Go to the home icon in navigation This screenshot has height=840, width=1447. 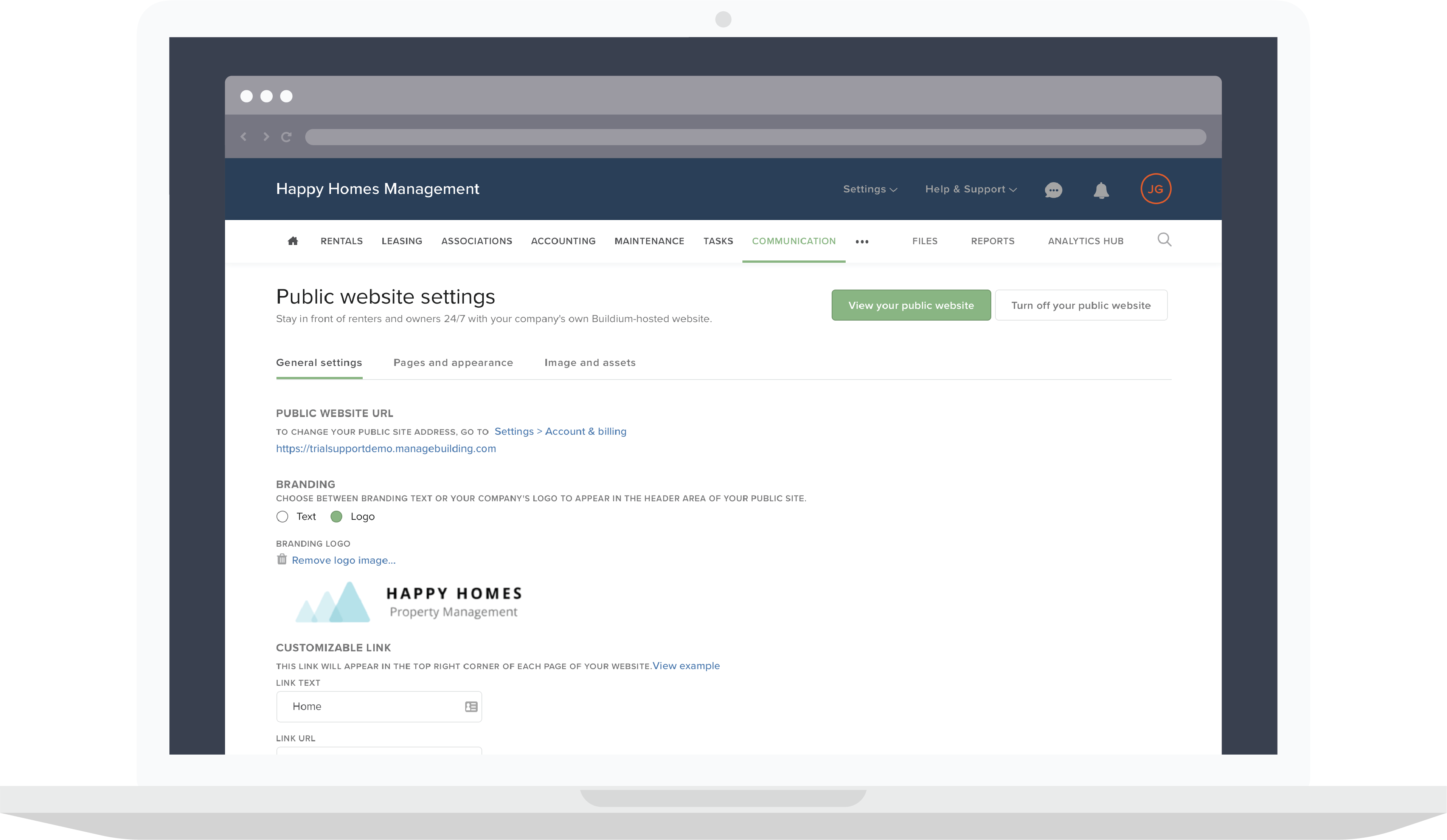(293, 240)
